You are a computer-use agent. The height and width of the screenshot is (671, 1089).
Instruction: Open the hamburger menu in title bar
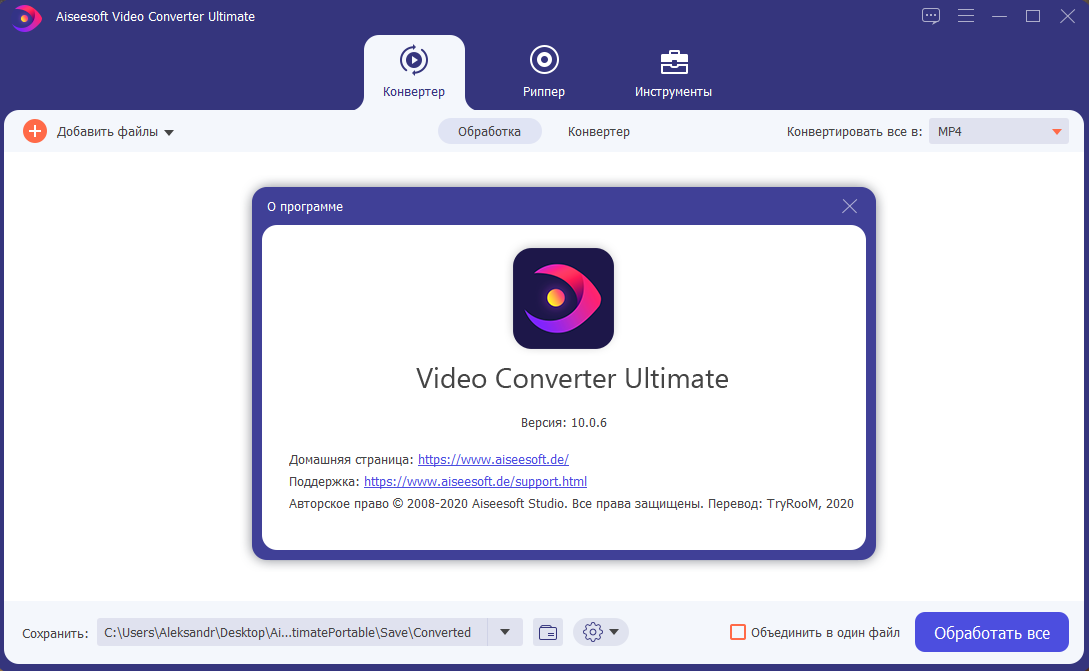pos(965,16)
